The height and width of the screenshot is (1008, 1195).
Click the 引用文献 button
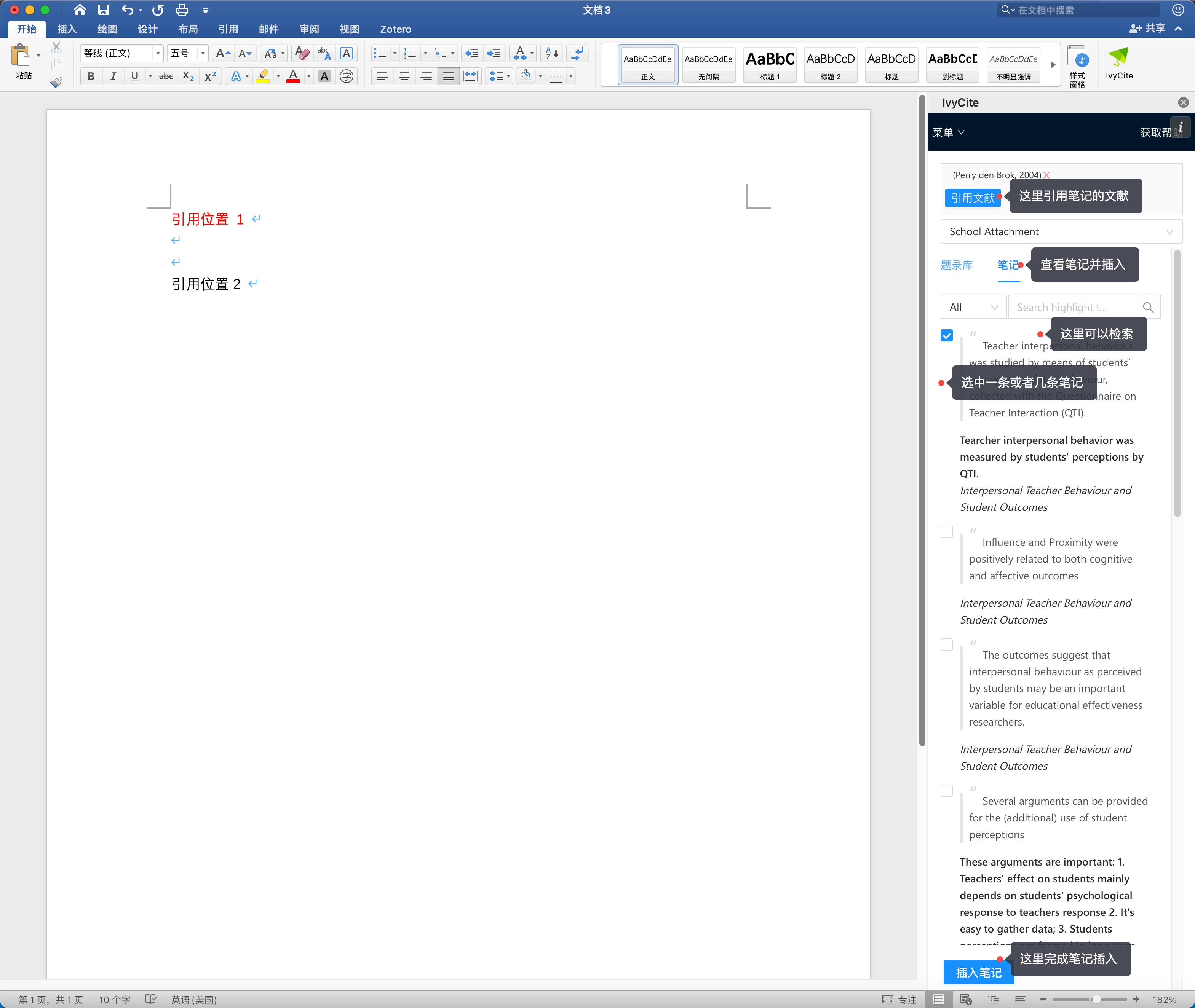(972, 198)
